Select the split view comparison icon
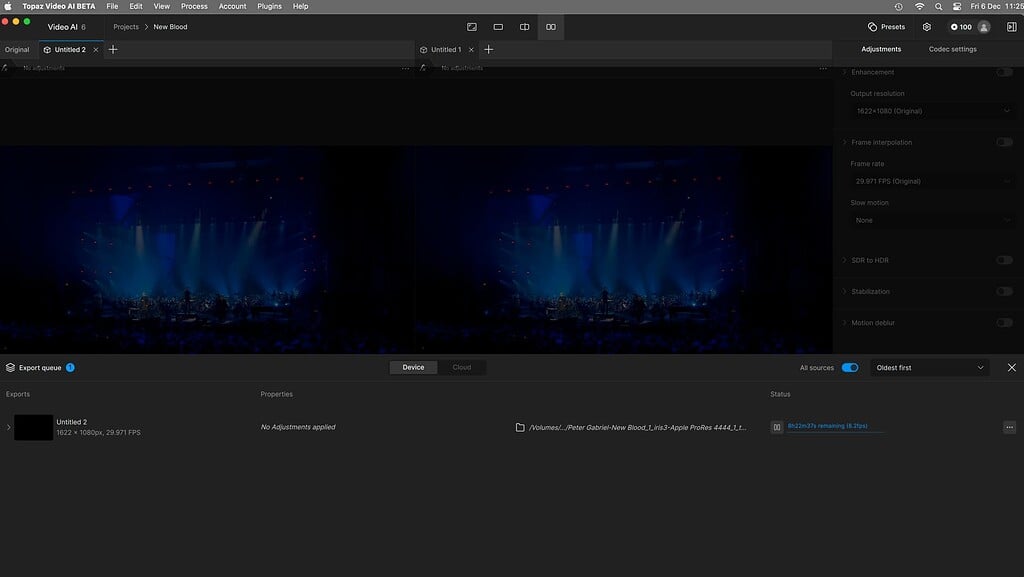This screenshot has width=1024, height=577. 524,27
